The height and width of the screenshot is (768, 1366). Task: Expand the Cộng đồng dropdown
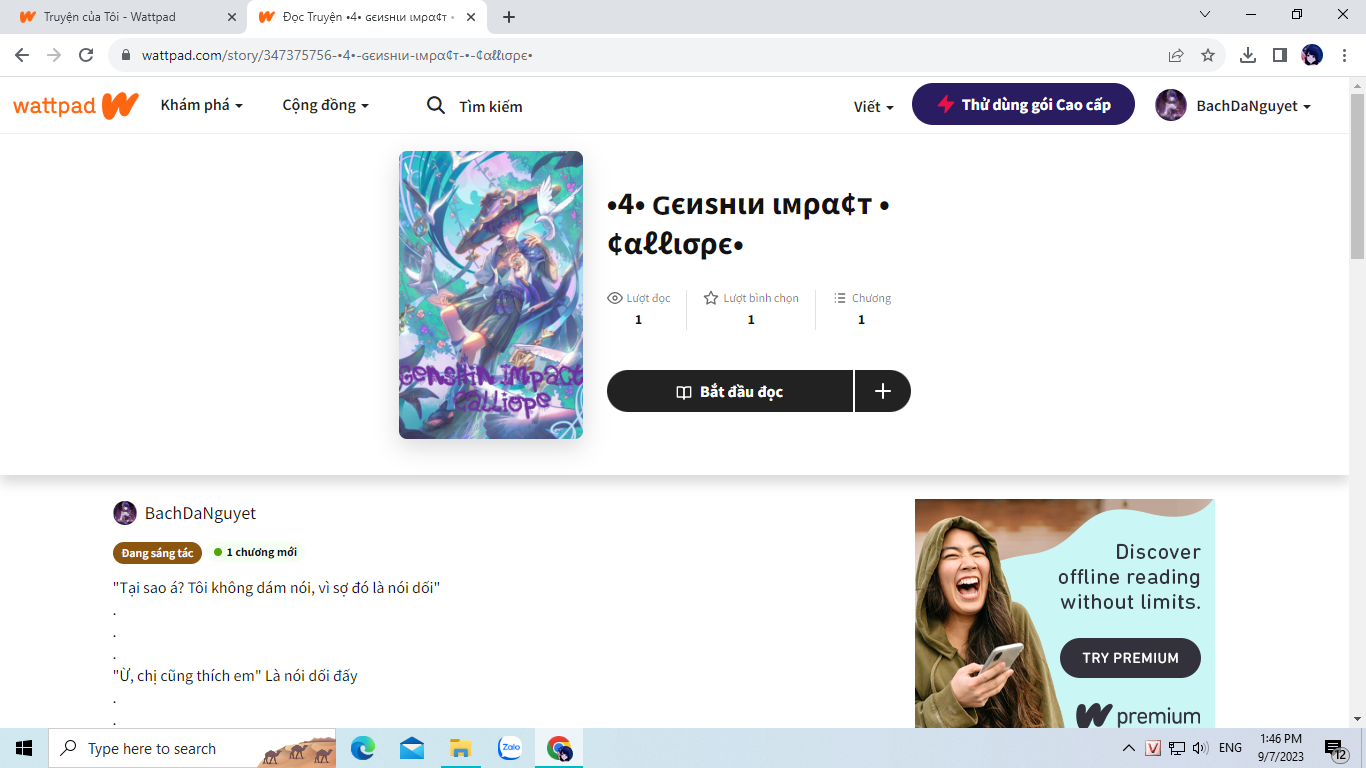tap(325, 105)
